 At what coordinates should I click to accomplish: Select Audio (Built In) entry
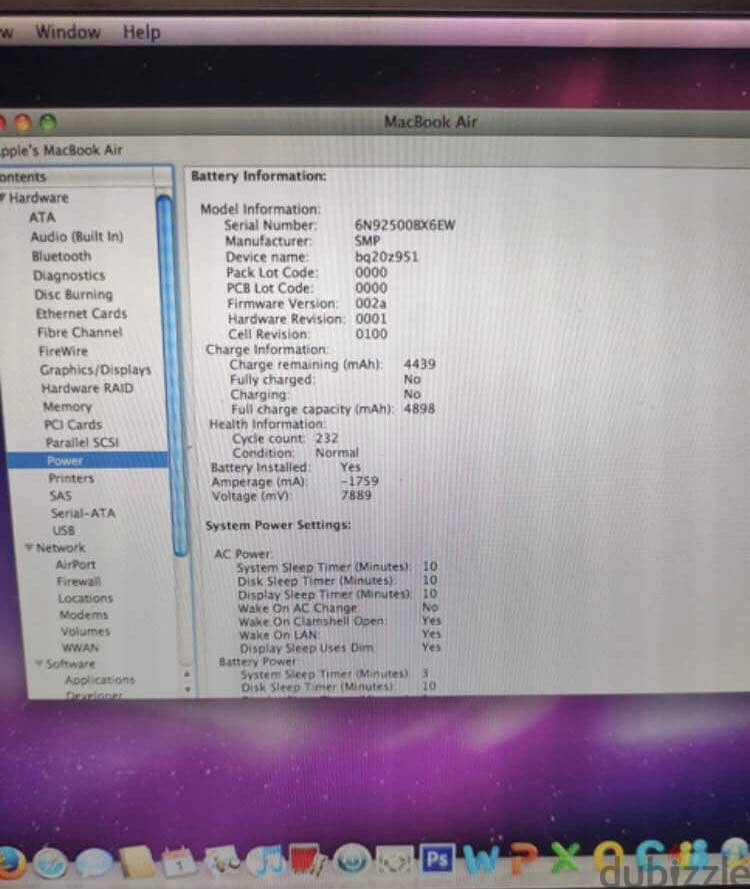coord(77,236)
